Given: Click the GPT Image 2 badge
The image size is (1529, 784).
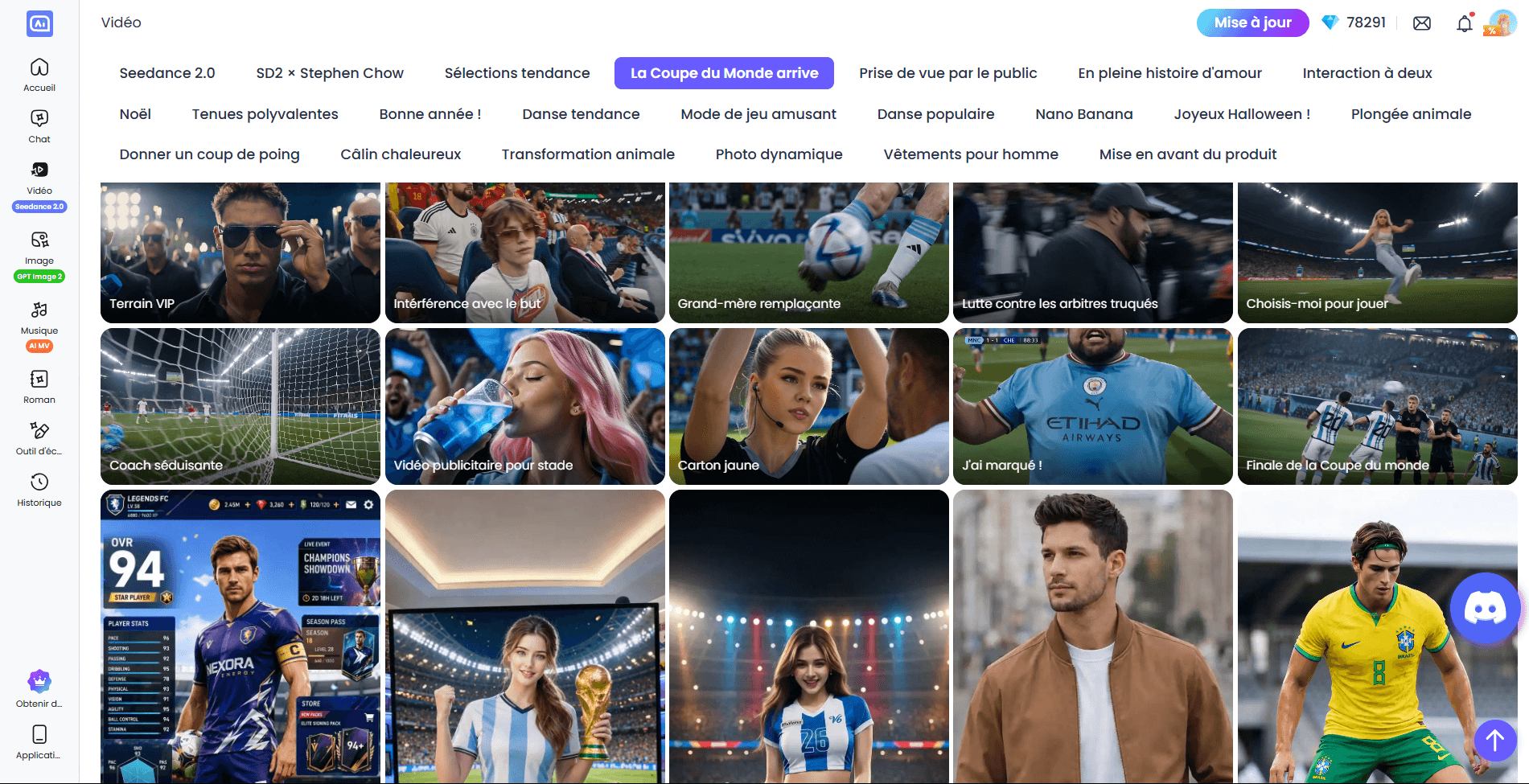Looking at the screenshot, I should 39,277.
